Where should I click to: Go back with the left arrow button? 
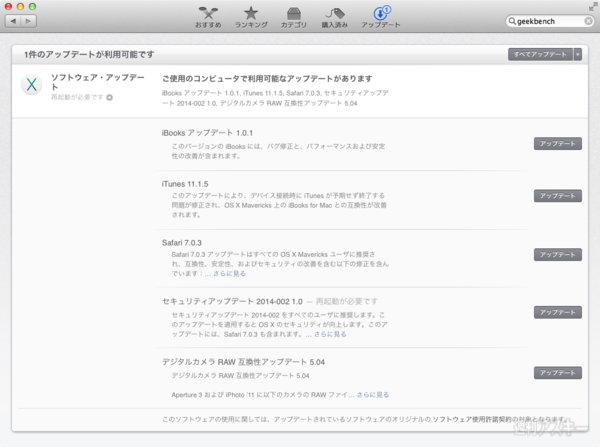click(13, 21)
